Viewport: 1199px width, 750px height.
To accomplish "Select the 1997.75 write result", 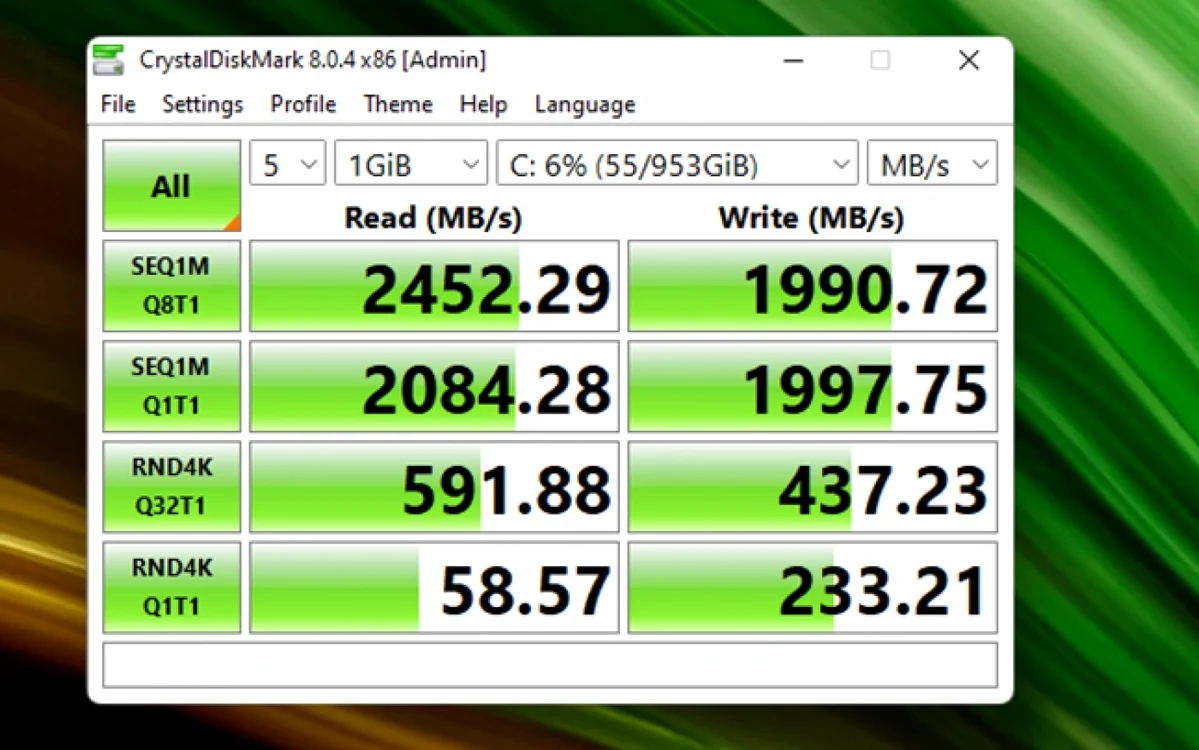I will pyautogui.click(x=813, y=386).
